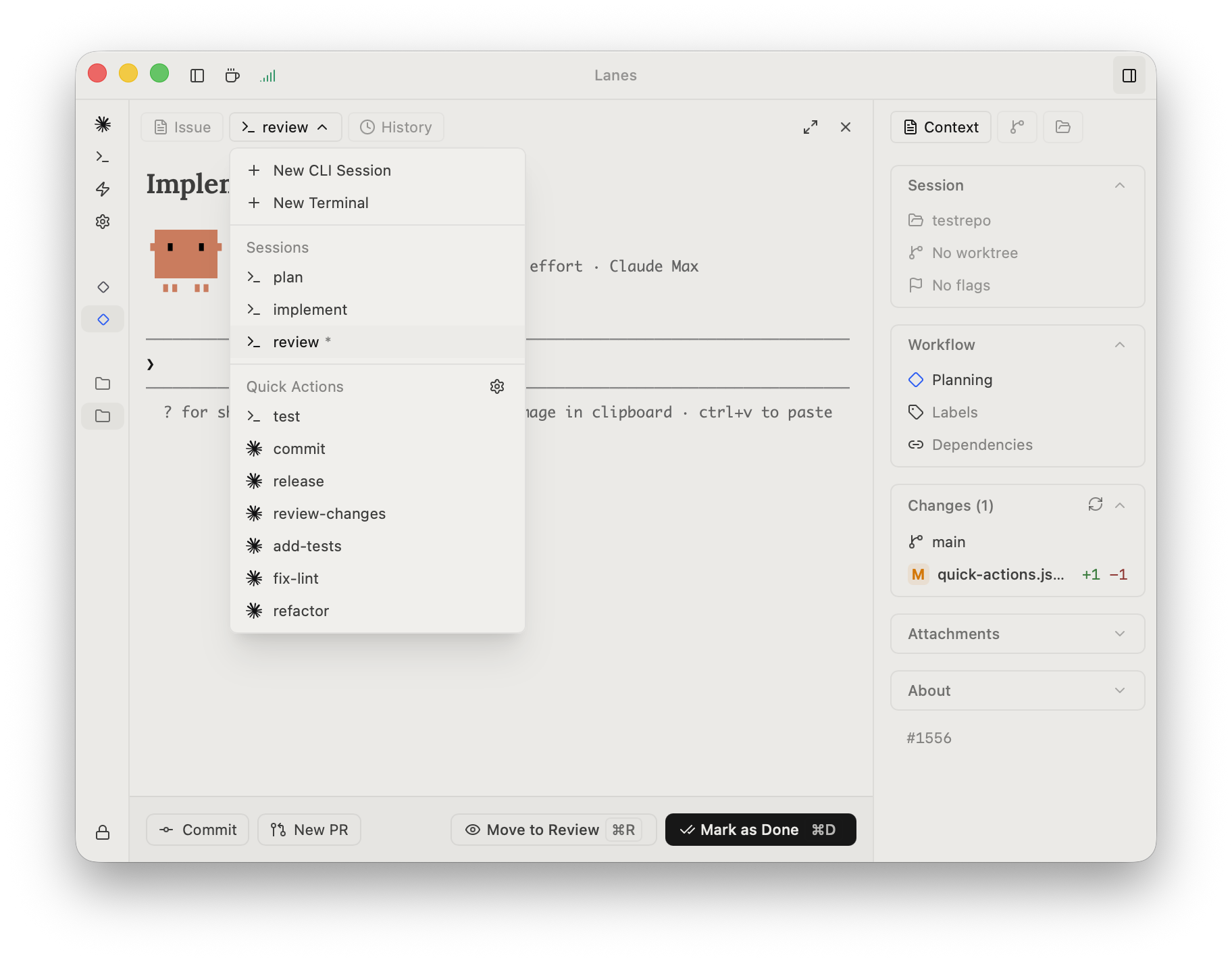
Task: Click the lock icon at sidebar bottom
Action: click(x=103, y=832)
